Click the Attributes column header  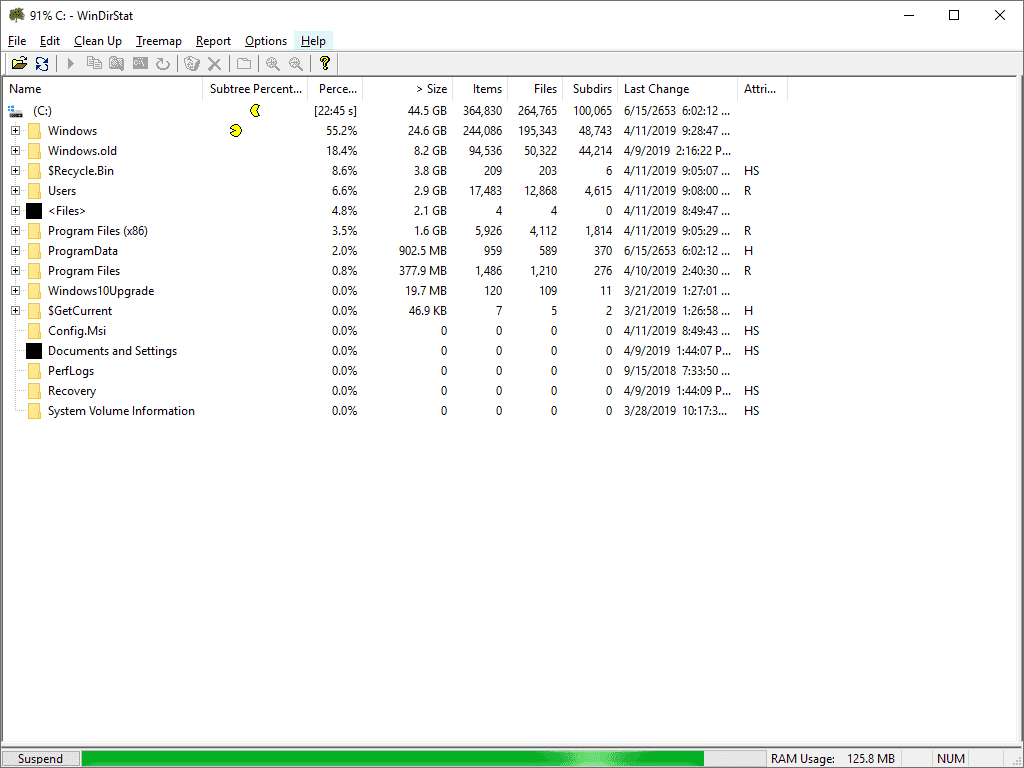pyautogui.click(x=763, y=89)
